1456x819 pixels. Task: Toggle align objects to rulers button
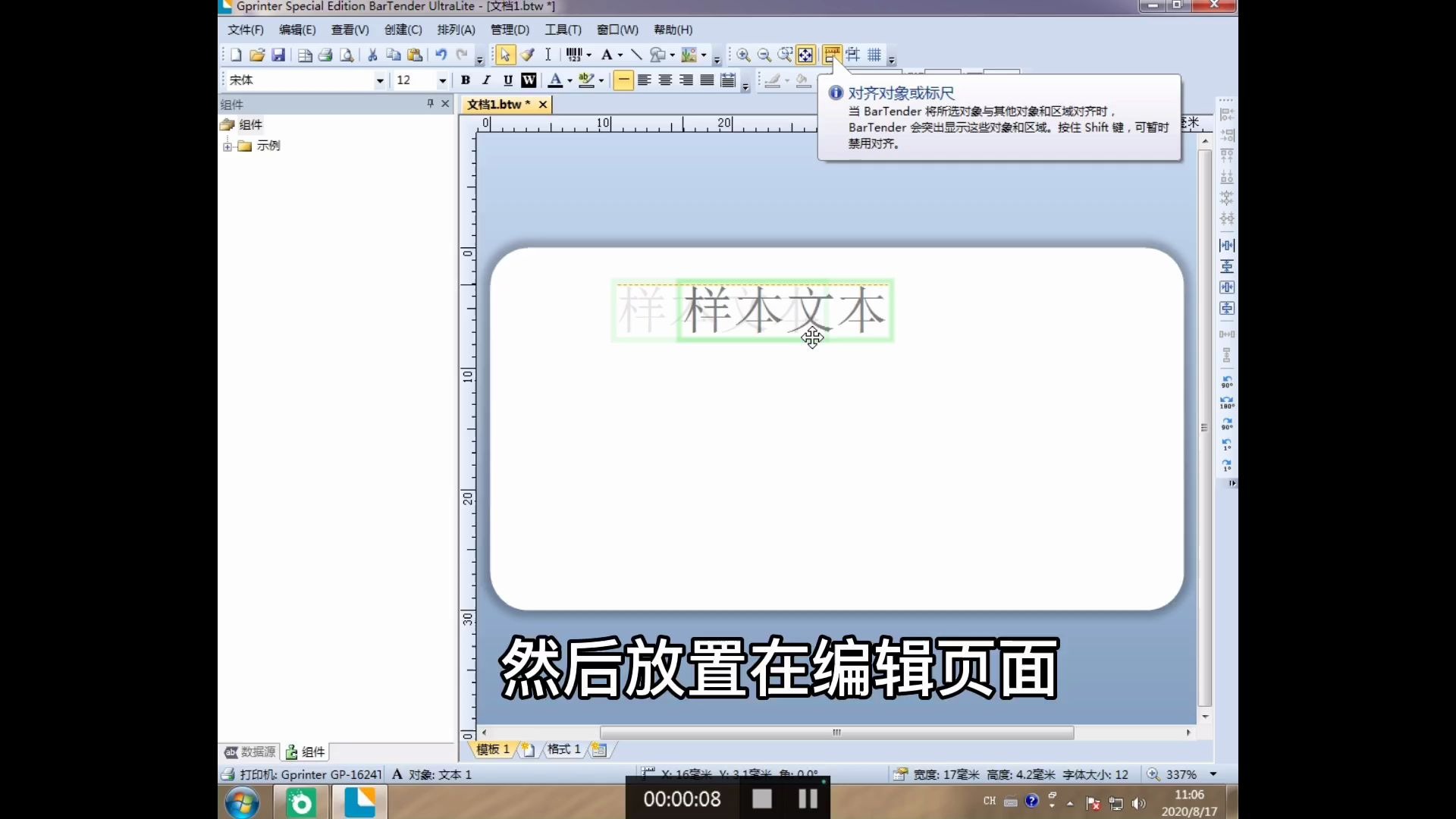coord(832,55)
